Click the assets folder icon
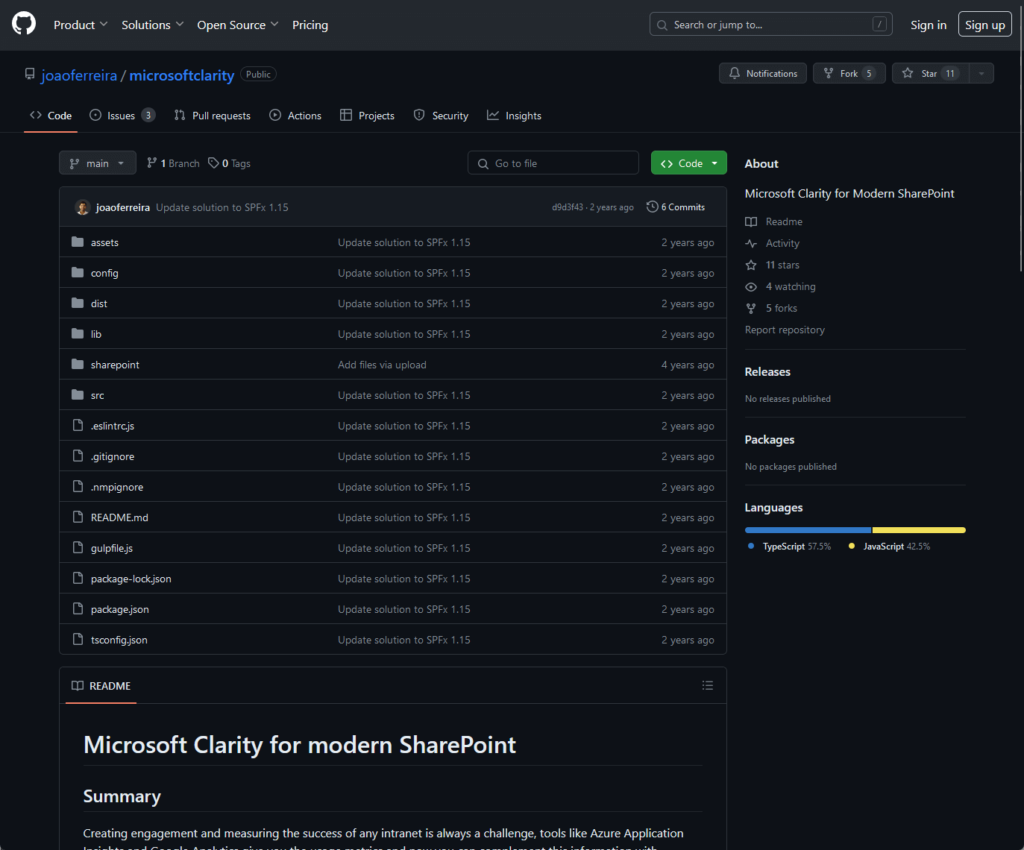This screenshot has height=850, width=1024. coord(78,242)
